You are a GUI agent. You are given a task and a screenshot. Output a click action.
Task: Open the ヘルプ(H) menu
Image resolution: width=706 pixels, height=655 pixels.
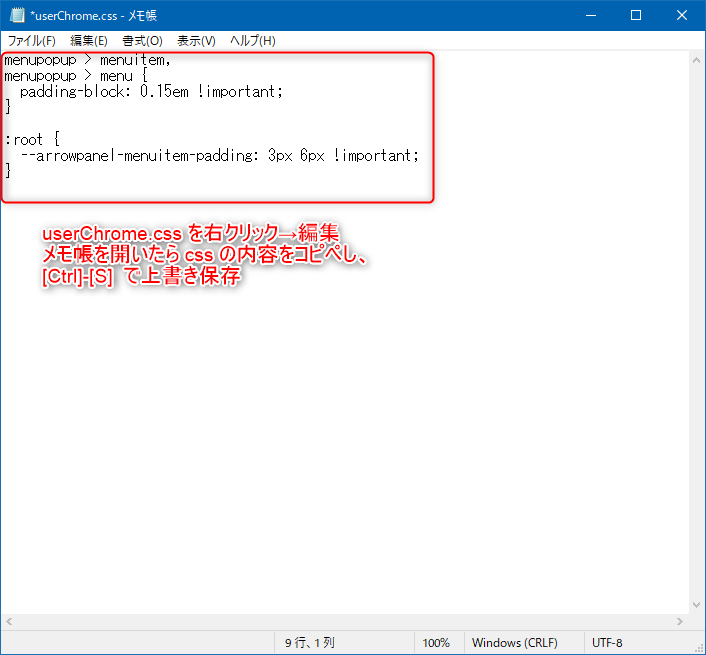(253, 41)
